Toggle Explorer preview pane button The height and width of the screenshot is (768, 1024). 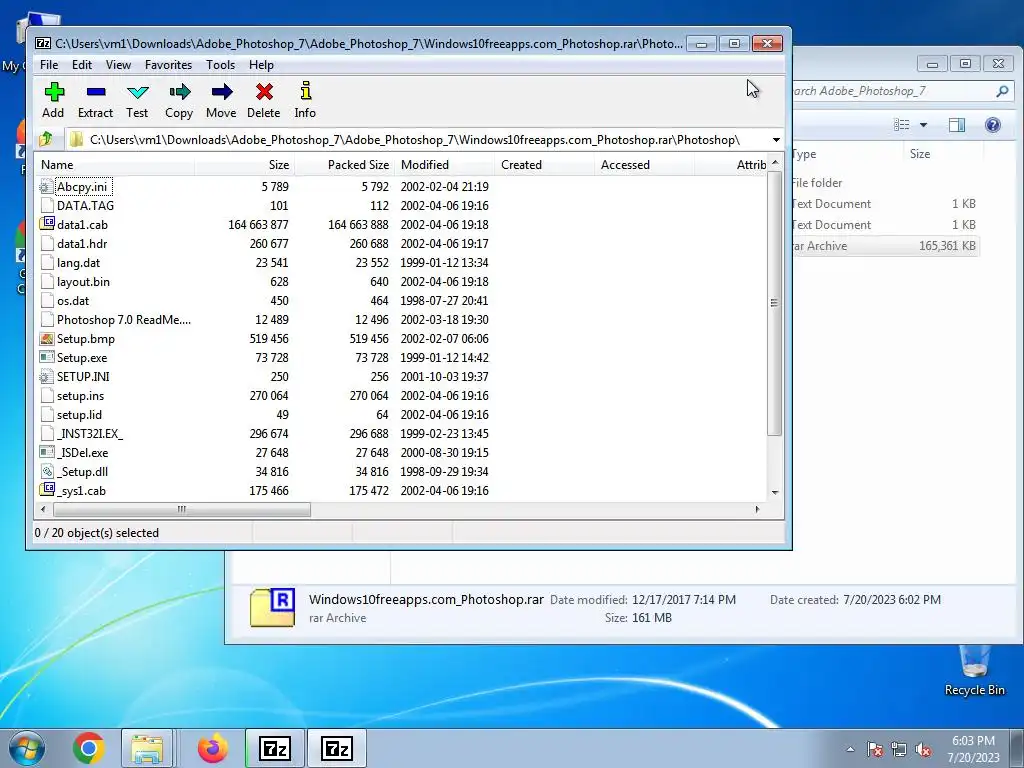pos(957,125)
